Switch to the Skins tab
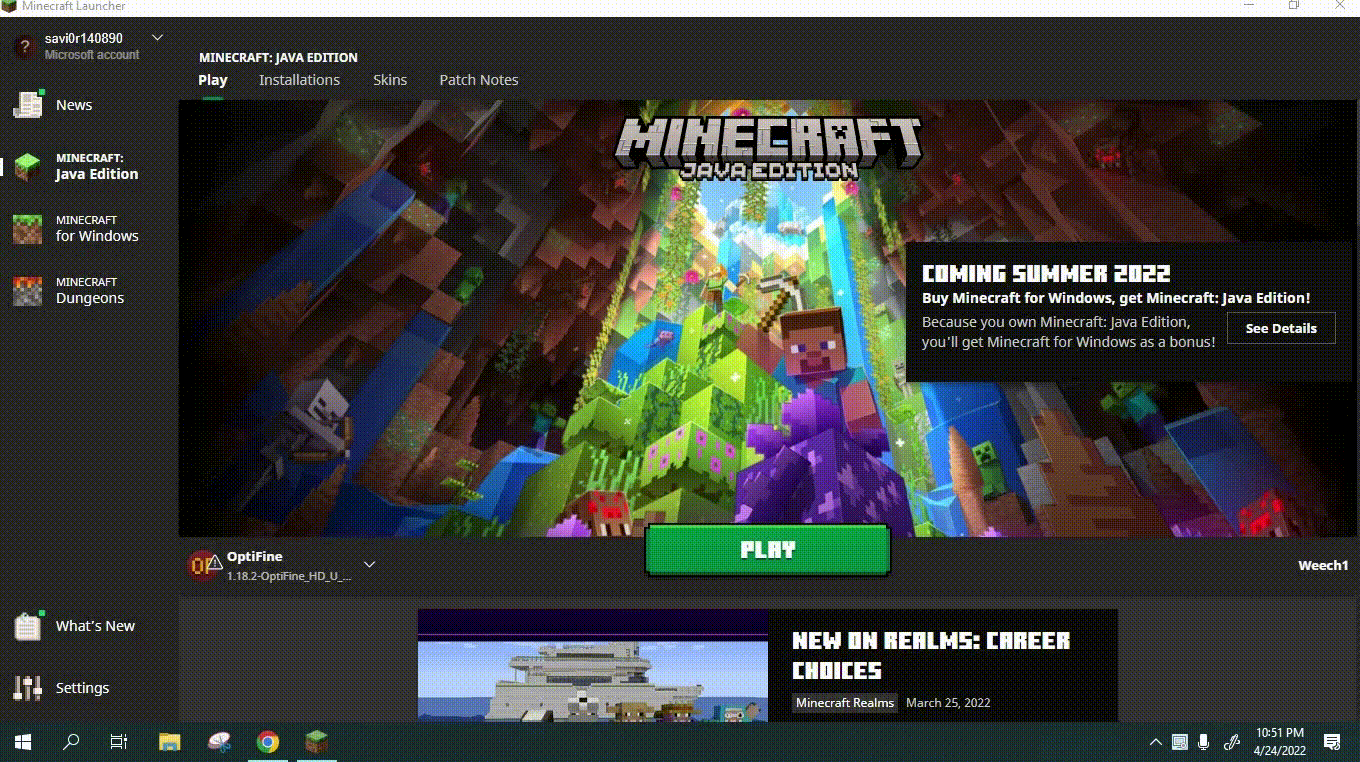The width and height of the screenshot is (1360, 762). pyautogui.click(x=390, y=80)
